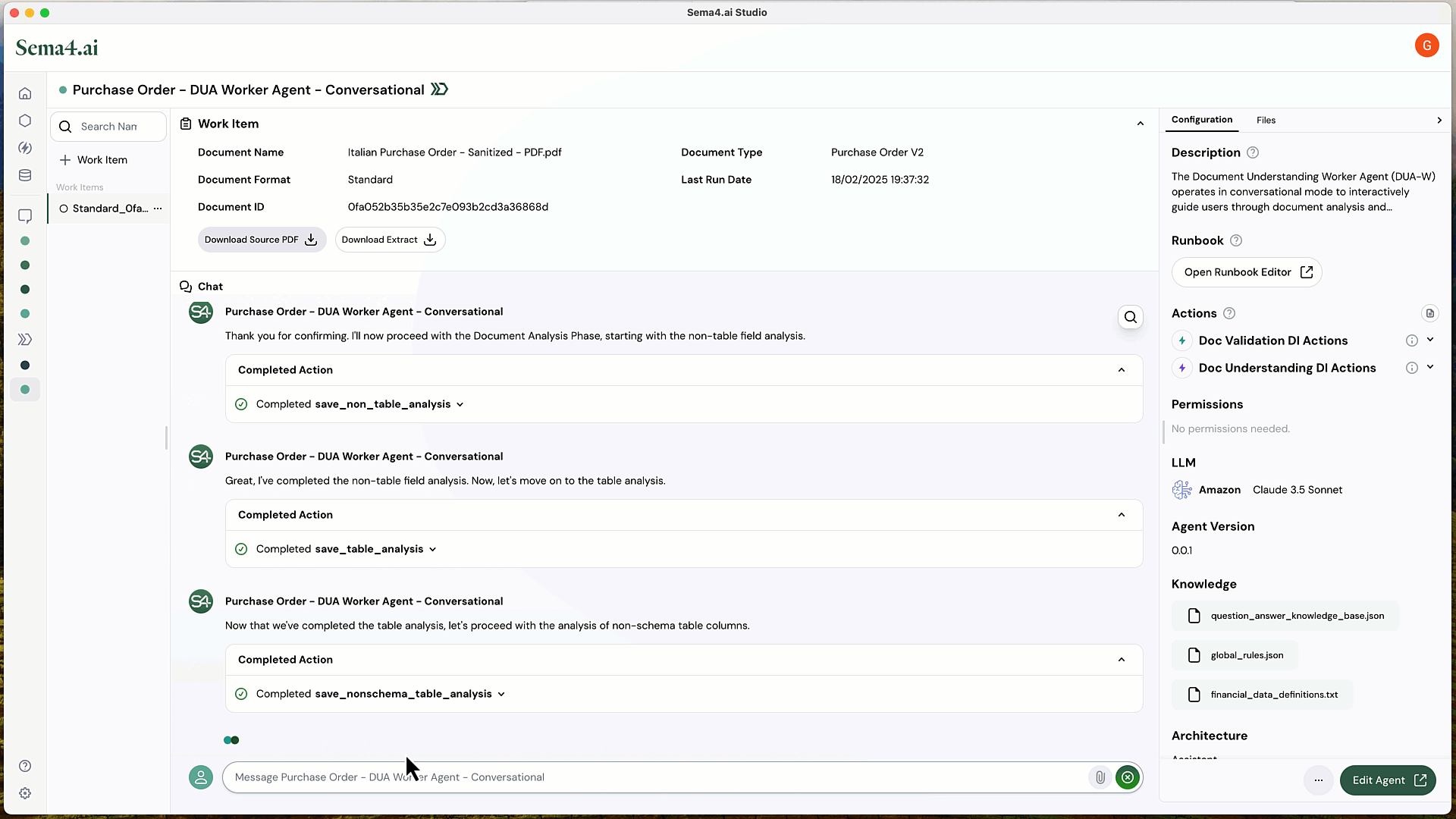This screenshot has width=1456, height=819.
Task: Collapse Completed Action for save_table_analysis
Action: tap(1121, 515)
